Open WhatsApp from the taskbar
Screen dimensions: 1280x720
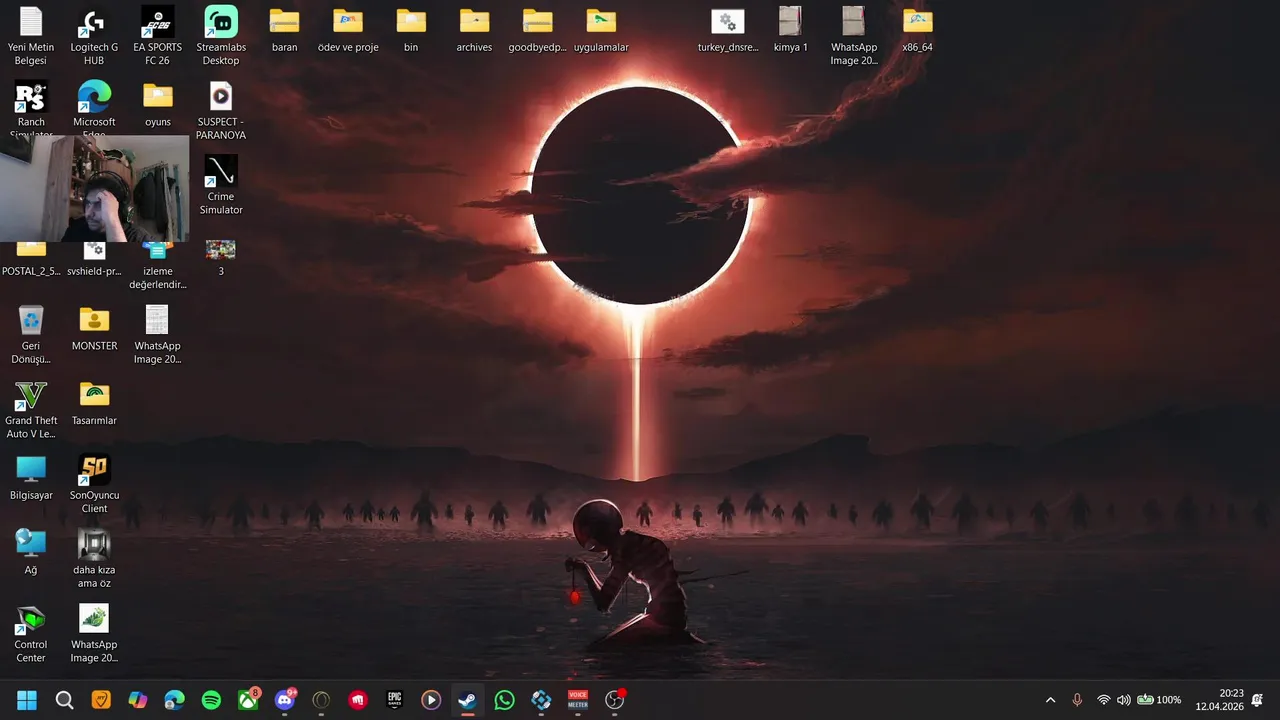pos(504,700)
